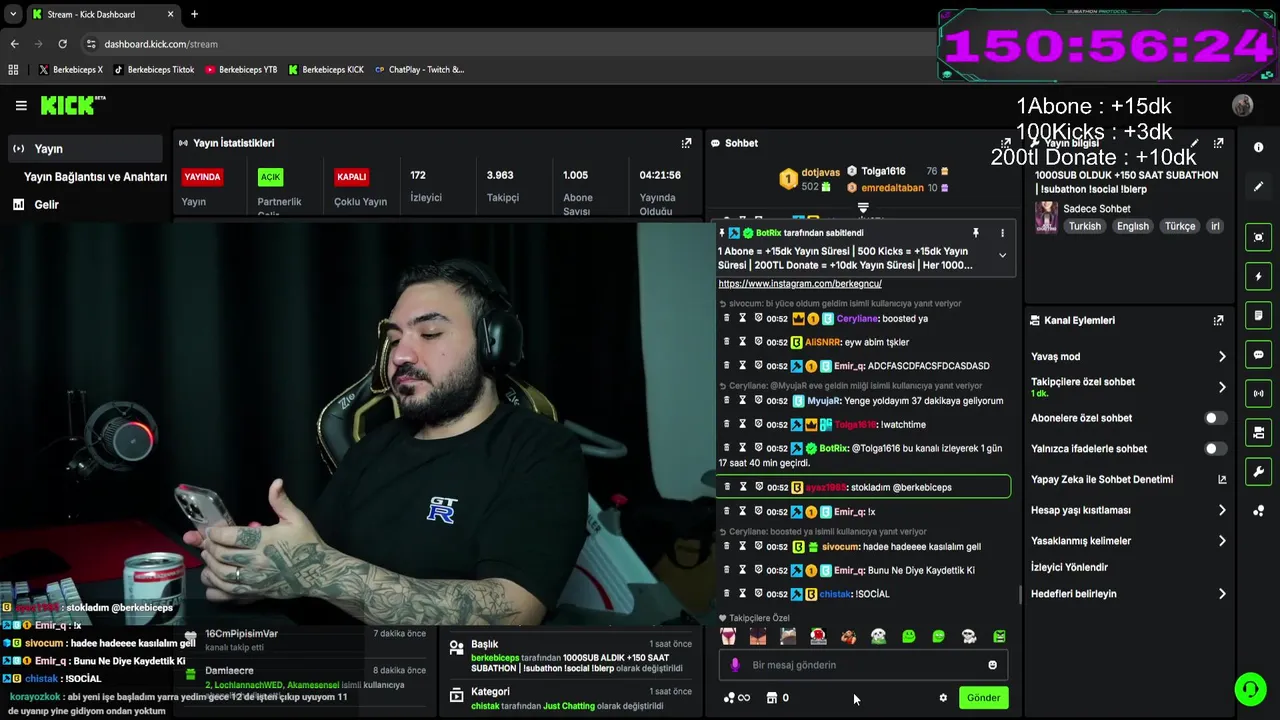The image size is (1280, 720).
Task: Open a new browser tab with the plus
Action: tap(194, 14)
